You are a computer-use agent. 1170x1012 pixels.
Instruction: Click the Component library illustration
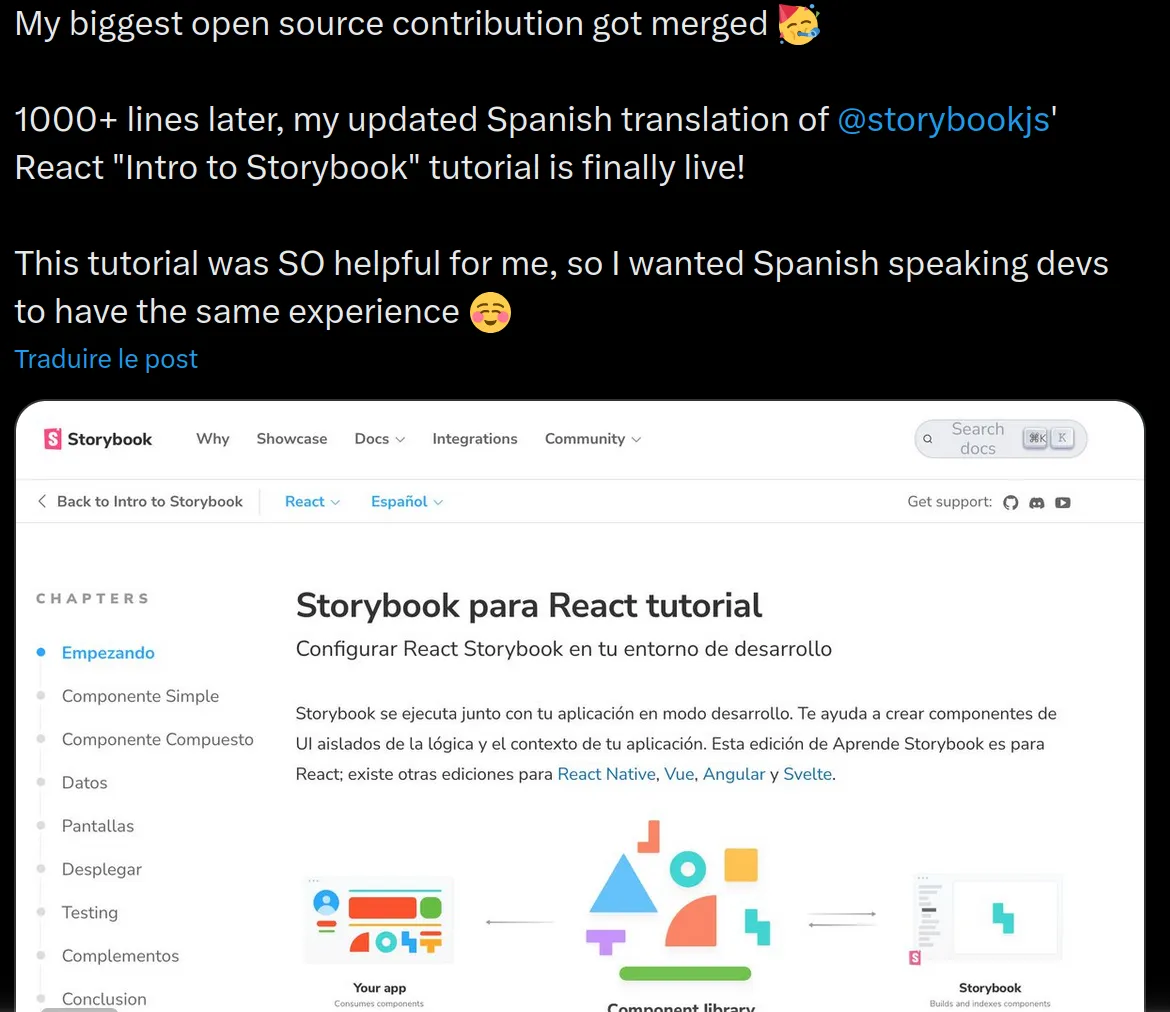coord(681,902)
